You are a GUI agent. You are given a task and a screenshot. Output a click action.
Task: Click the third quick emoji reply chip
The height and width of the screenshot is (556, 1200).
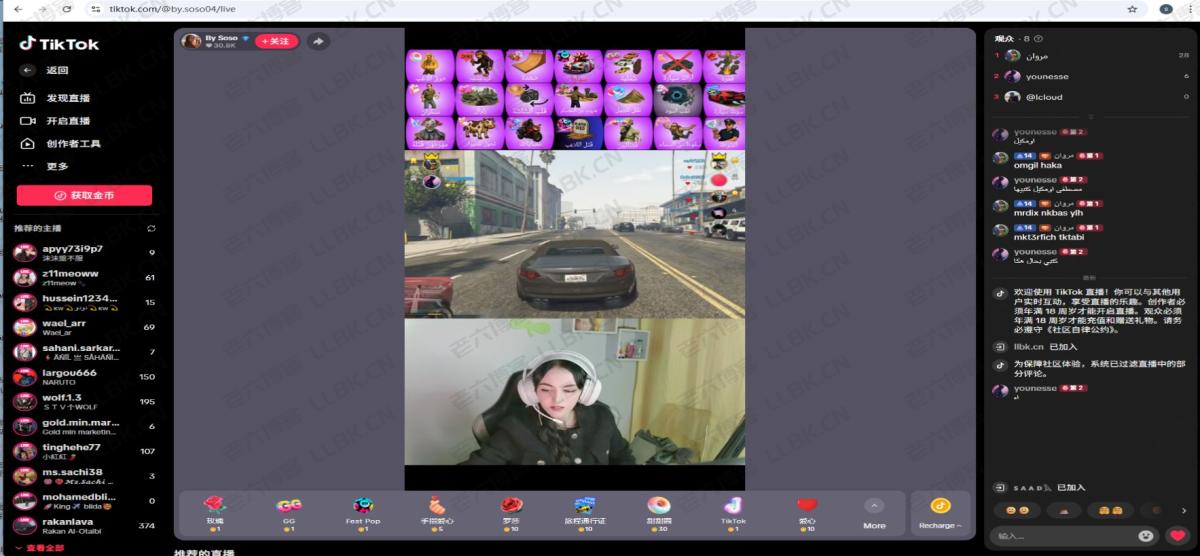coord(1110,510)
